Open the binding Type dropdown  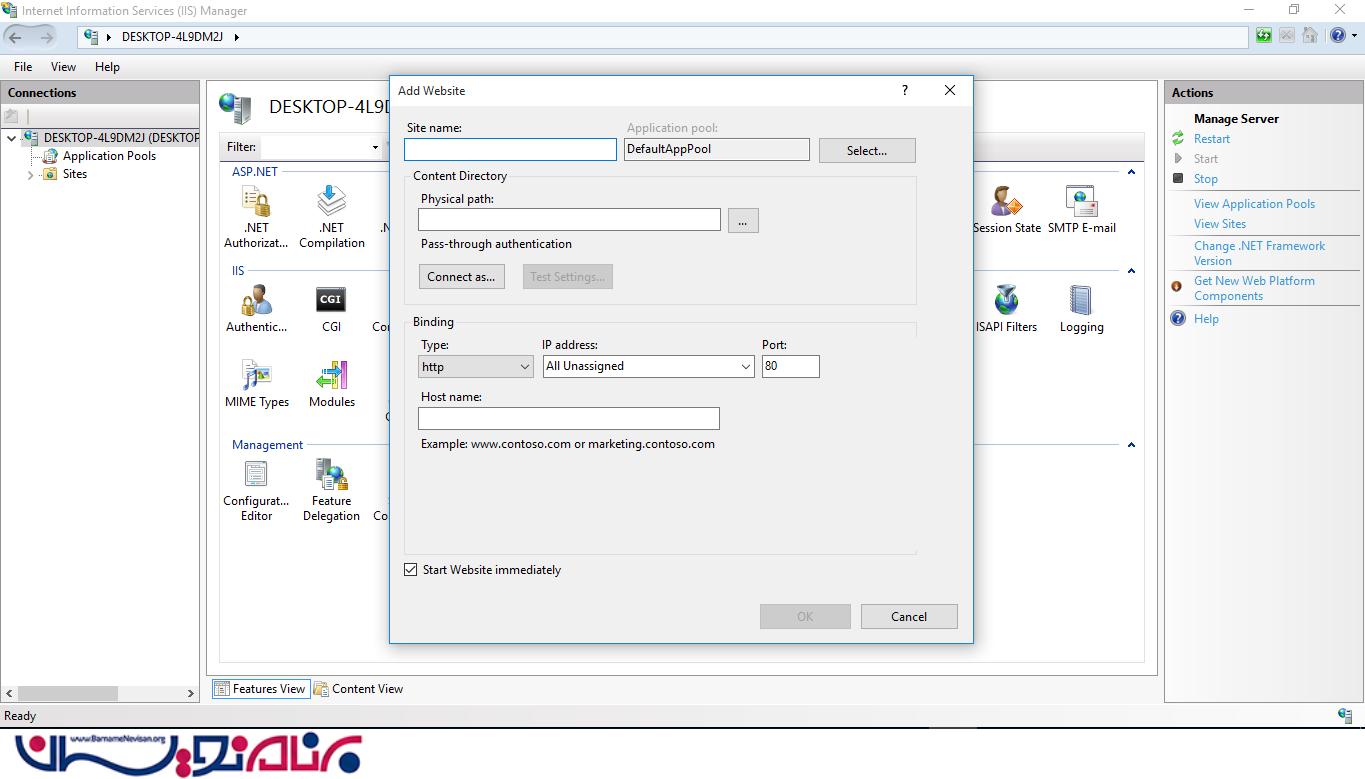[476, 367]
